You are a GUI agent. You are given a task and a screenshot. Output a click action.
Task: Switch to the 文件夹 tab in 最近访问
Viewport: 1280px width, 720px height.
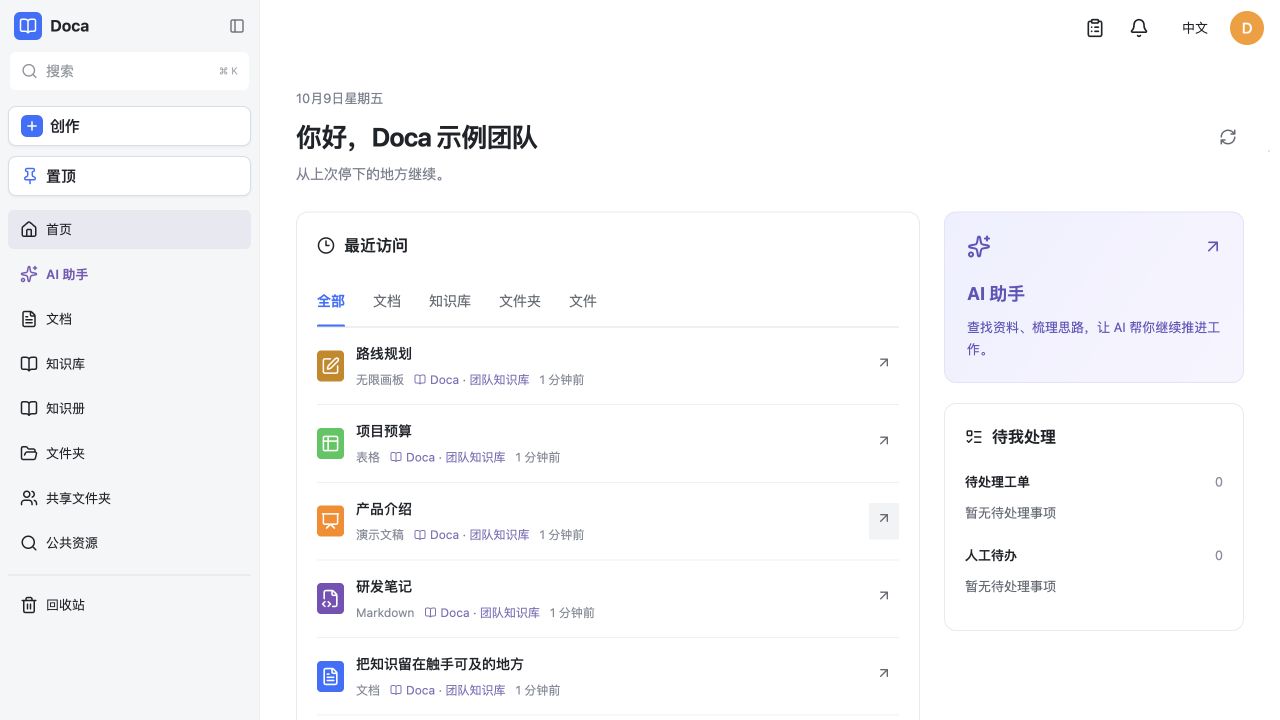pos(520,301)
